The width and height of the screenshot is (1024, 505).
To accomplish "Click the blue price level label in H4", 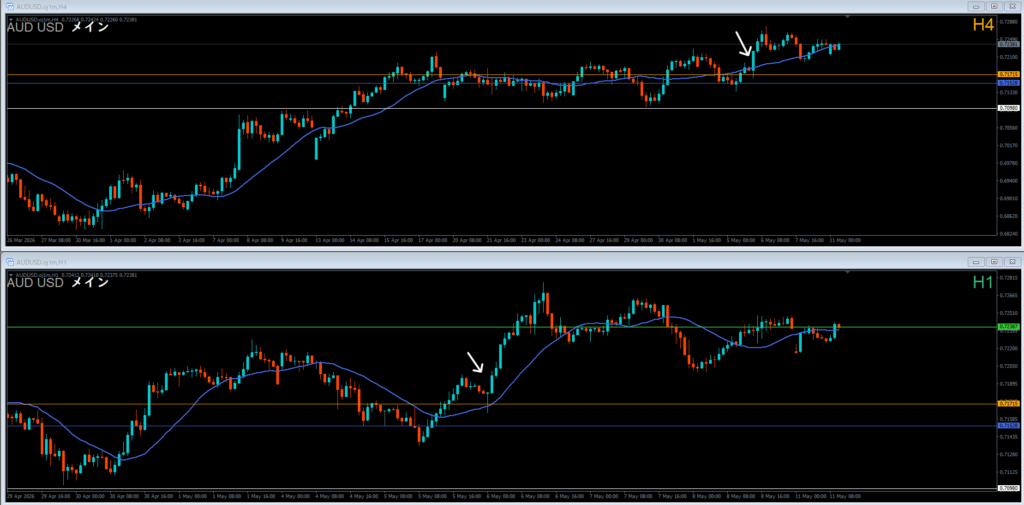I will coord(1009,84).
